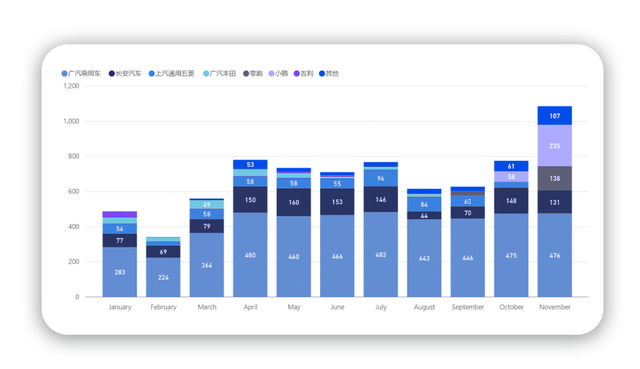The image size is (640, 369).
Task: Click the July segment labeled 96
Action: (381, 178)
